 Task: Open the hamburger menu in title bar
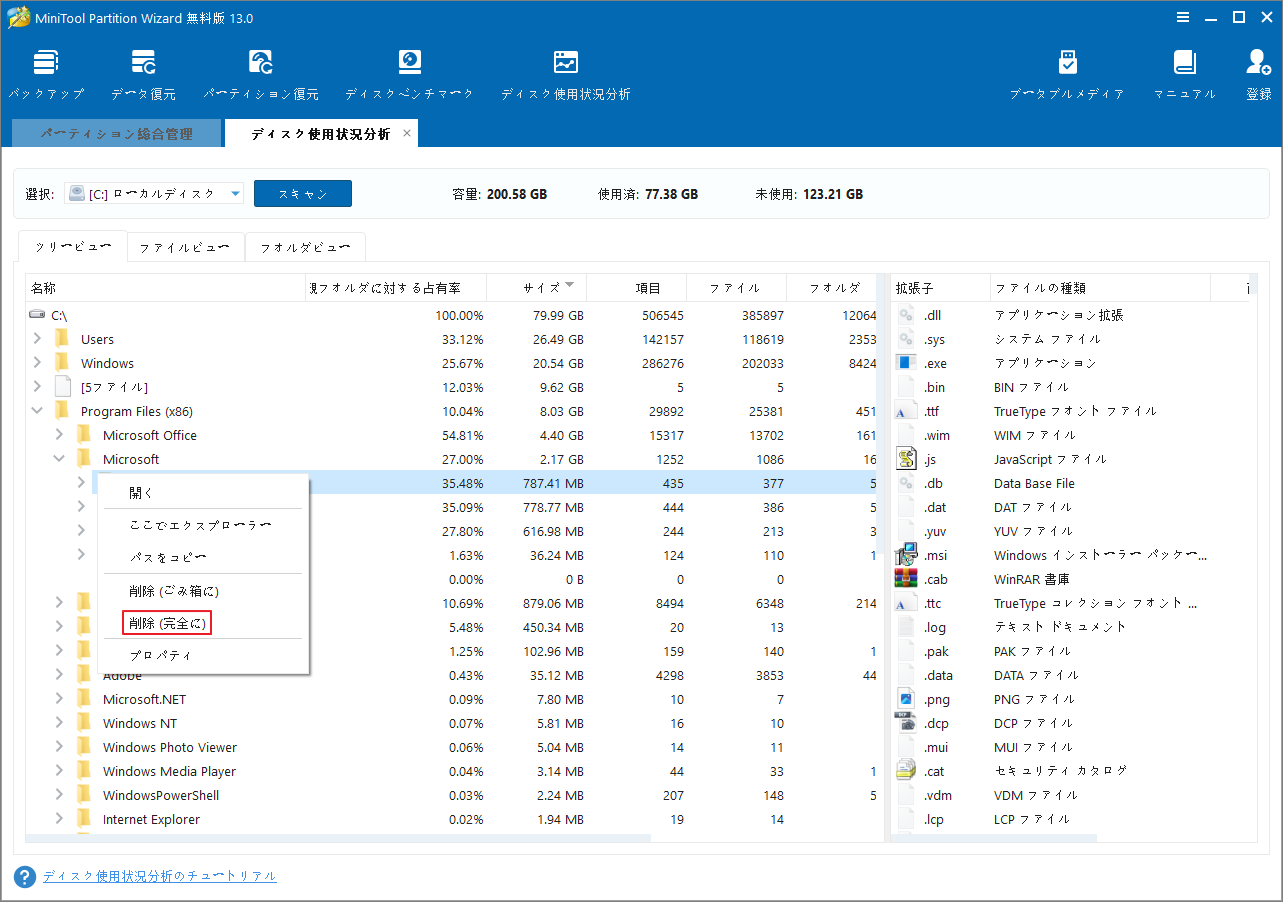click(x=1183, y=17)
